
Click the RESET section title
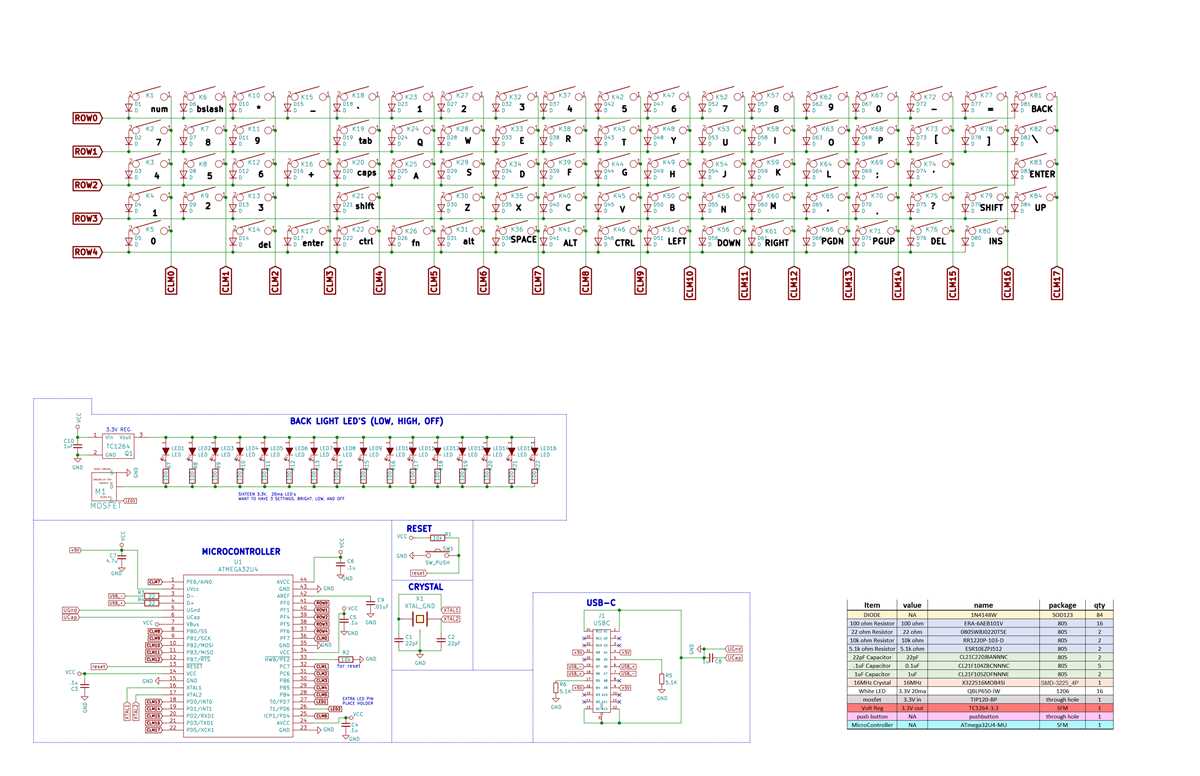click(x=418, y=527)
